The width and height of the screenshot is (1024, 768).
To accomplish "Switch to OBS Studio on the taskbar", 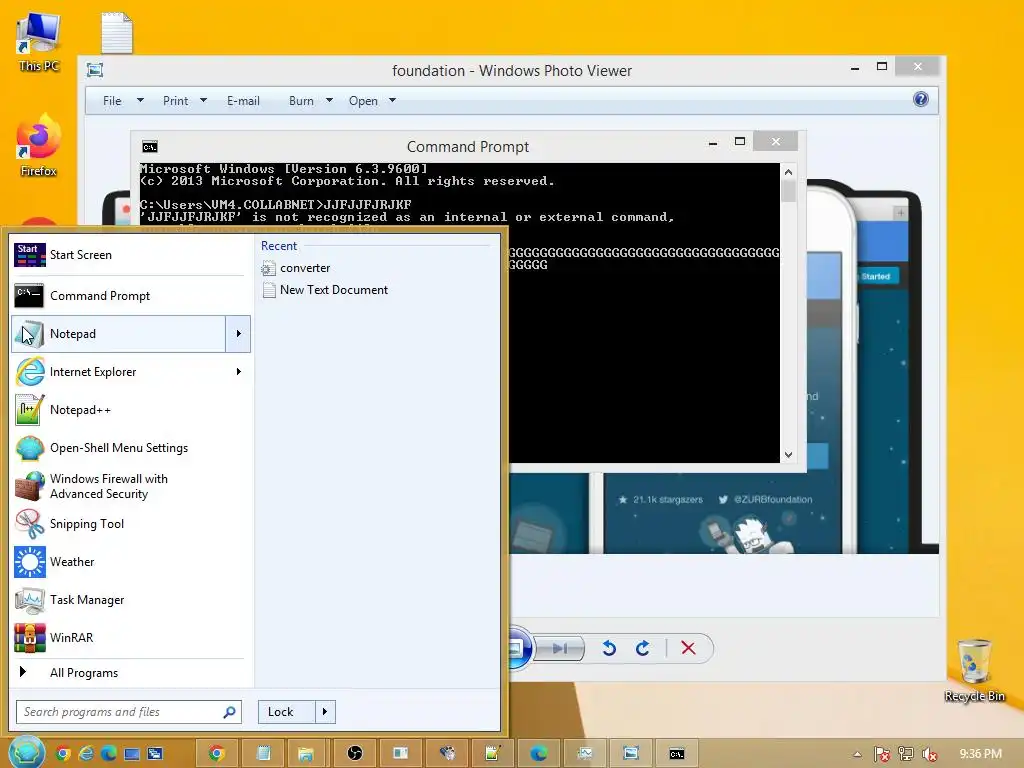I will pyautogui.click(x=355, y=754).
